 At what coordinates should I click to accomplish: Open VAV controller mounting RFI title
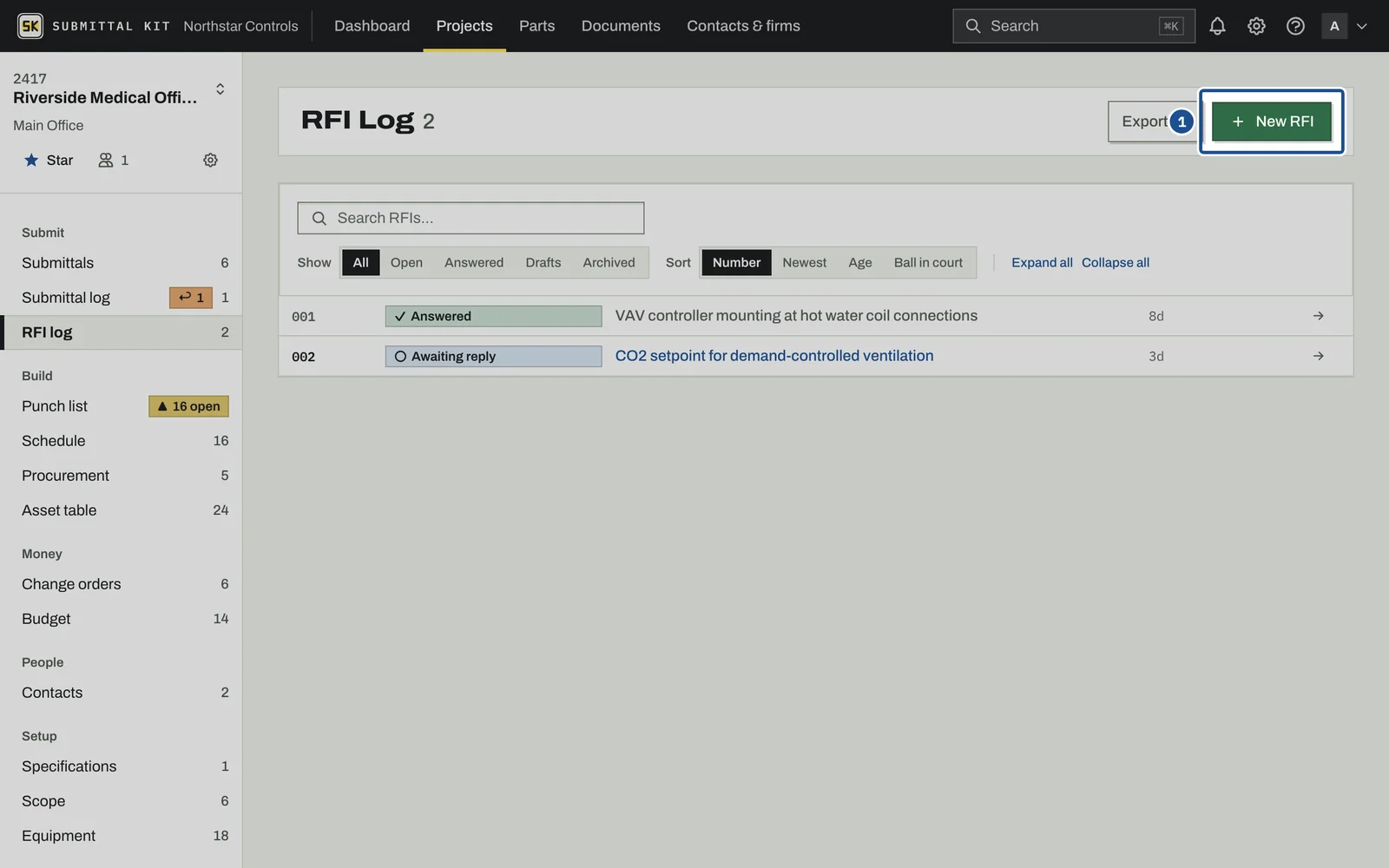[796, 316]
